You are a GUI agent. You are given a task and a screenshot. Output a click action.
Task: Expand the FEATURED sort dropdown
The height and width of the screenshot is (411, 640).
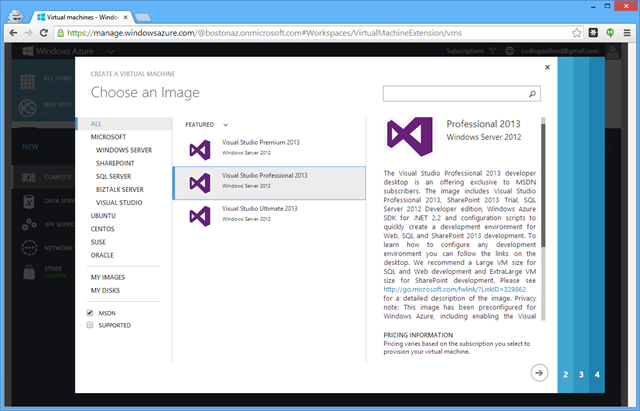click(226, 124)
